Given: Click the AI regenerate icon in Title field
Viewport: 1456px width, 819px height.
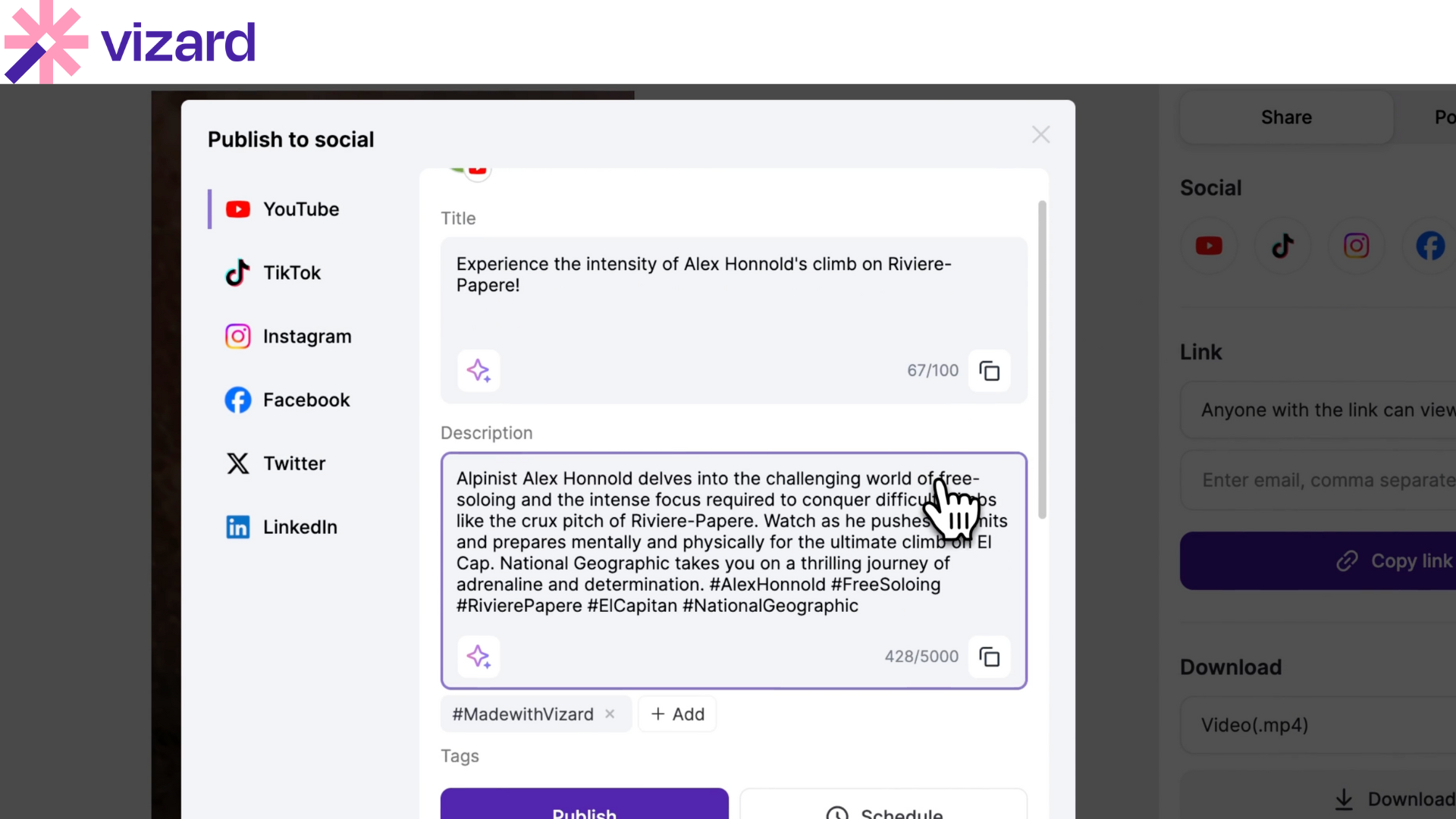Looking at the screenshot, I should (x=478, y=371).
